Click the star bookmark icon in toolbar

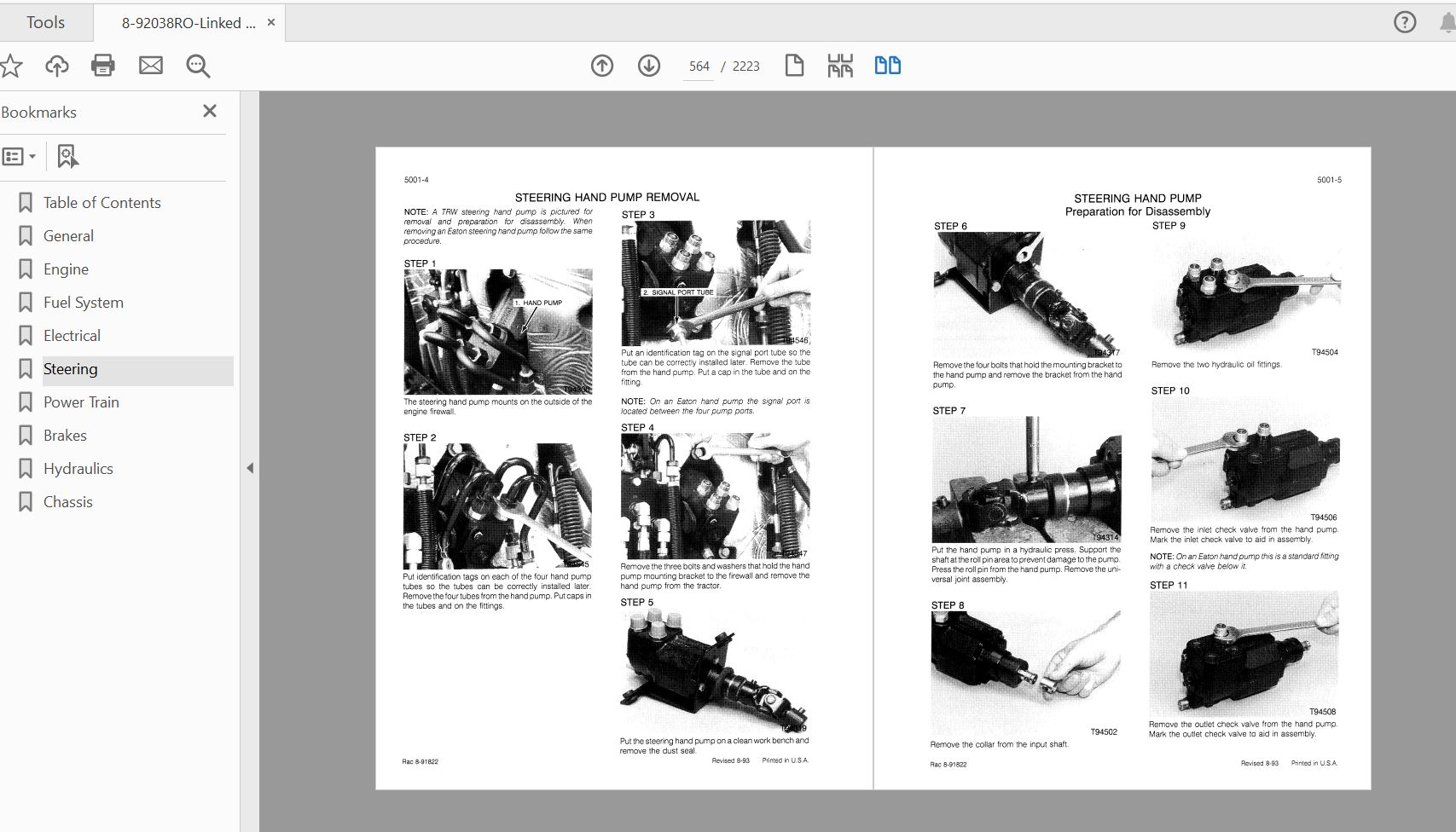click(11, 66)
